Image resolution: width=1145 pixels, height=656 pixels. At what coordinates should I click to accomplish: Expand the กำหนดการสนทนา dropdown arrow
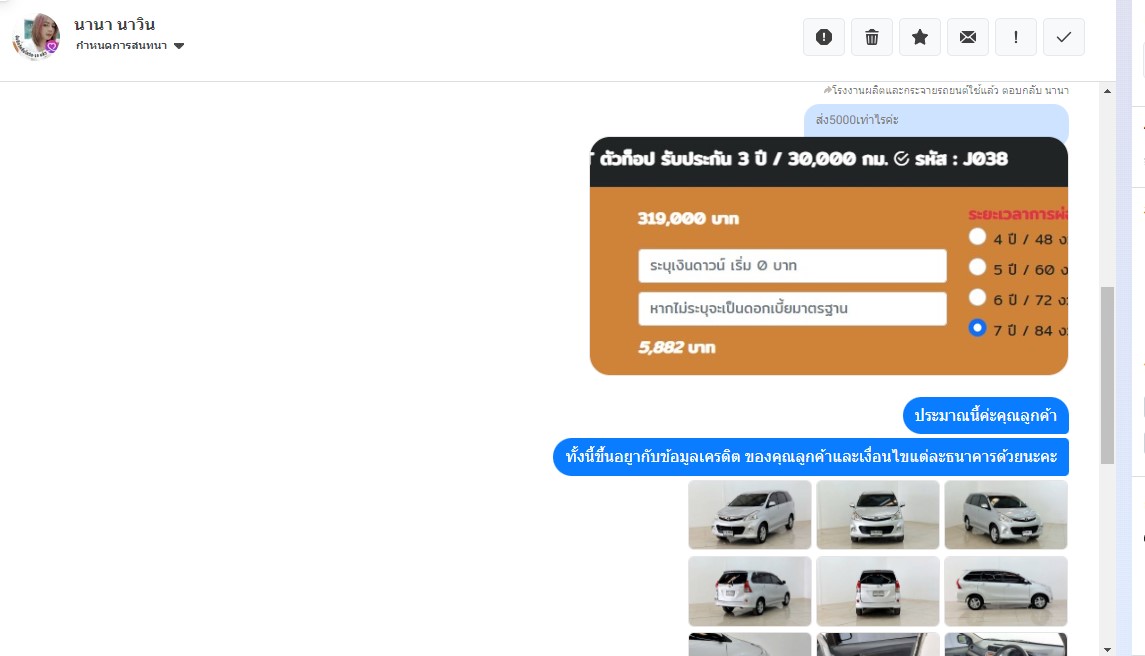pos(179,46)
